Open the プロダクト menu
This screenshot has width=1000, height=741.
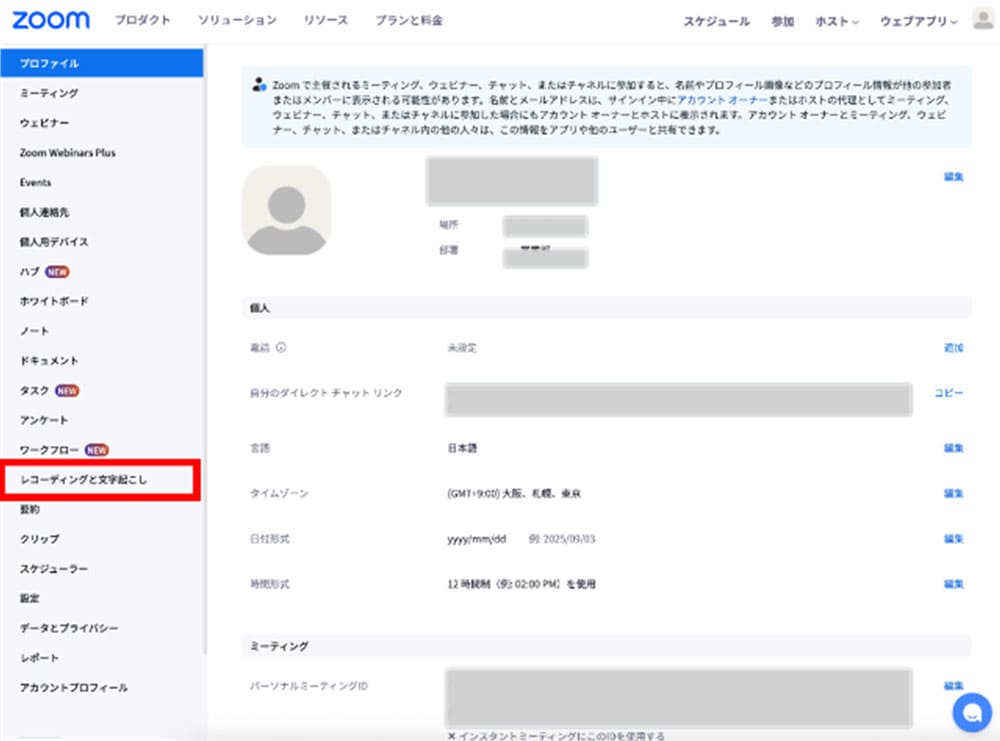tap(142, 20)
